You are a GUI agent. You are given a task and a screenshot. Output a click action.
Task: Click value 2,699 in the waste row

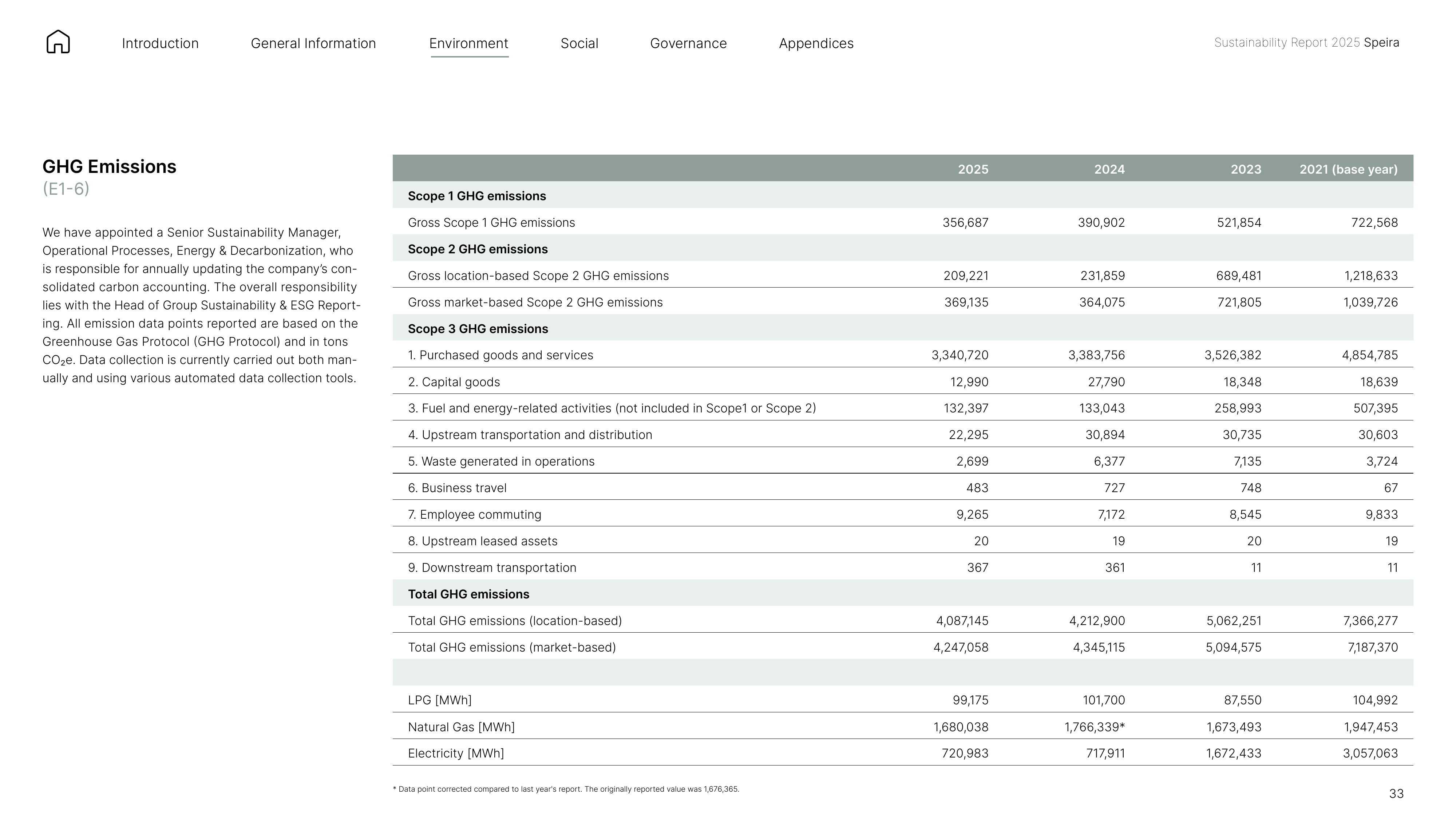pyautogui.click(x=972, y=461)
